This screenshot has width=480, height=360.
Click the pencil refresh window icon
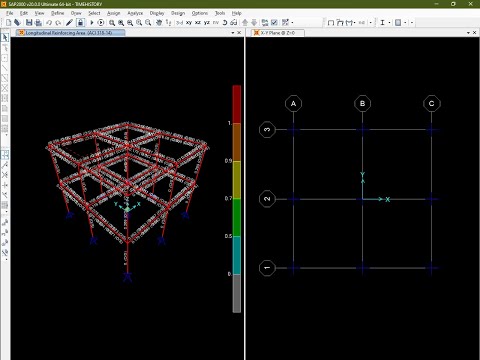[69, 22]
